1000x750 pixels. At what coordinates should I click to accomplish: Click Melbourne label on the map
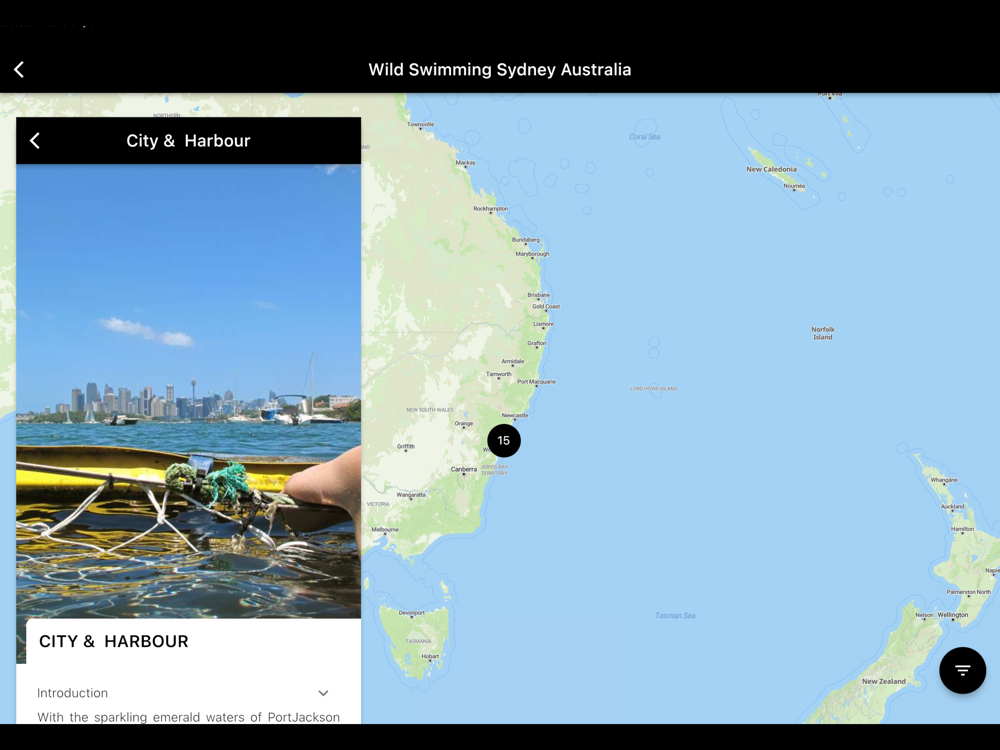[x=385, y=529]
